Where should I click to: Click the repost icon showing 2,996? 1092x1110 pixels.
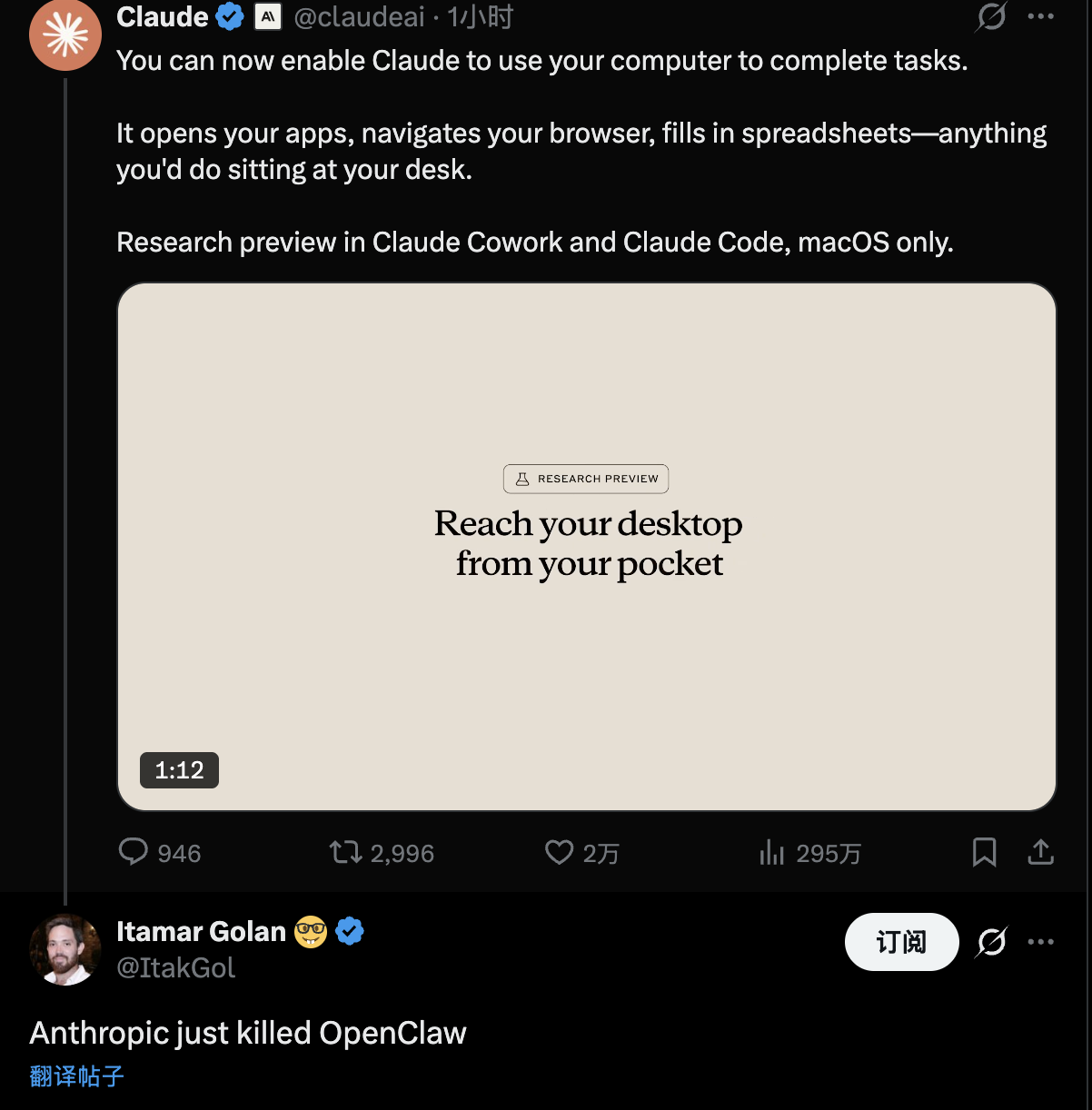tap(347, 853)
